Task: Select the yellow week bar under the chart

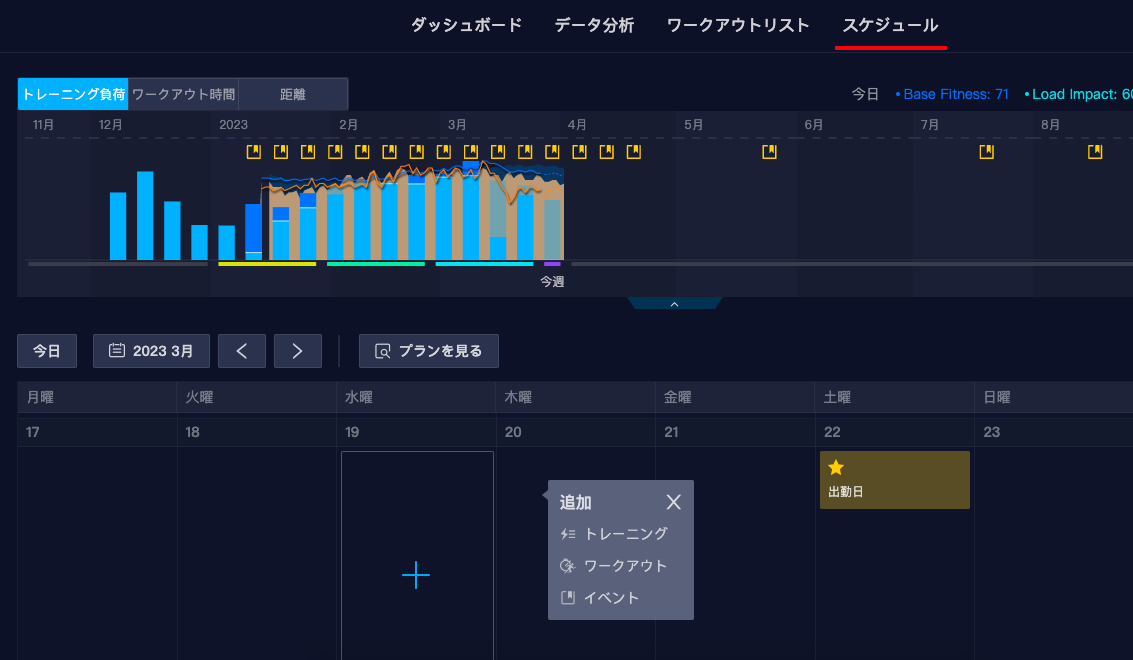Action: [x=267, y=264]
